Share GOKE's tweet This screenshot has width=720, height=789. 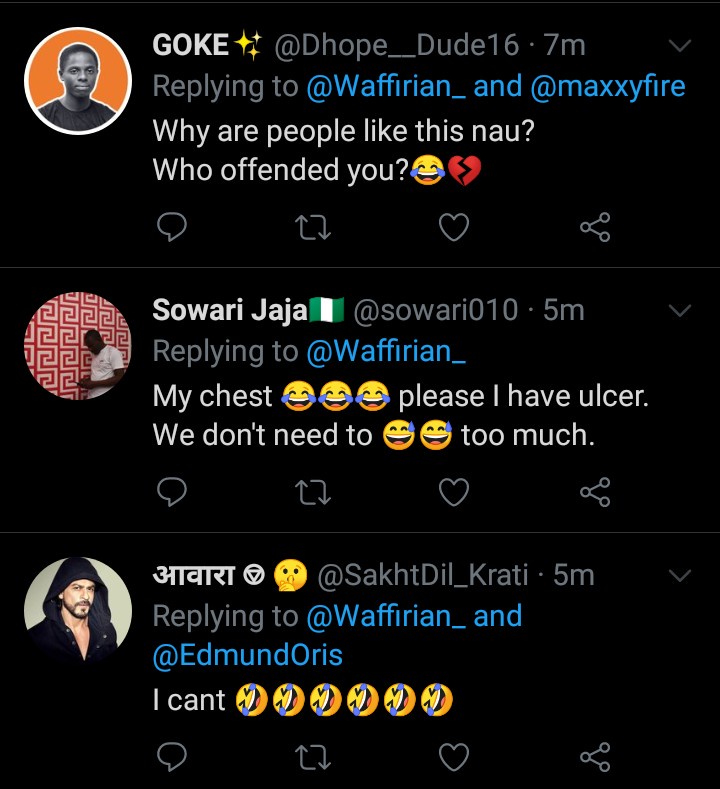[595, 228]
